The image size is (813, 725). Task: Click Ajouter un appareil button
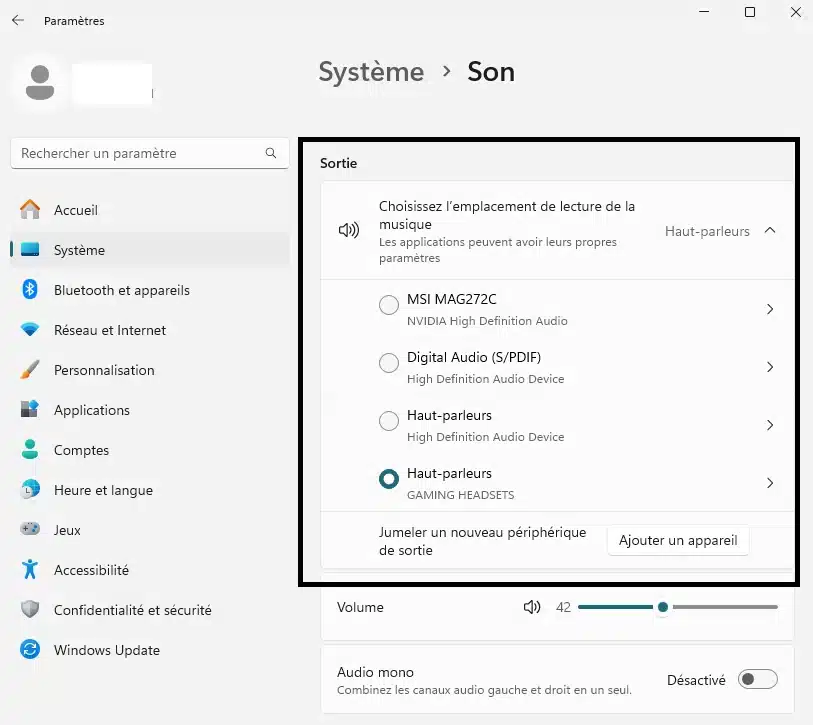678,540
